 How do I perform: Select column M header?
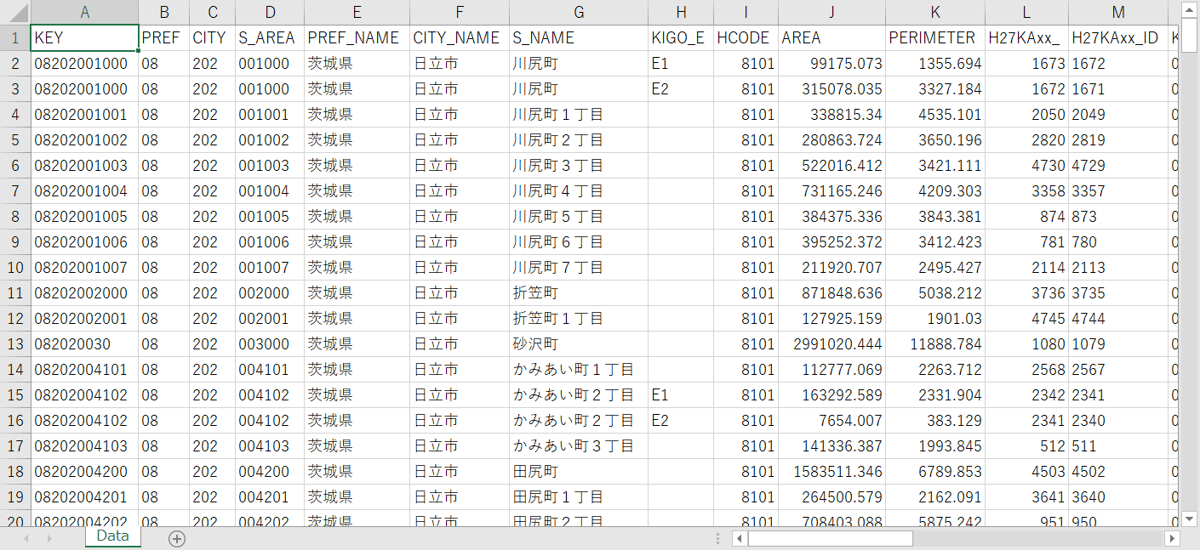click(1118, 12)
